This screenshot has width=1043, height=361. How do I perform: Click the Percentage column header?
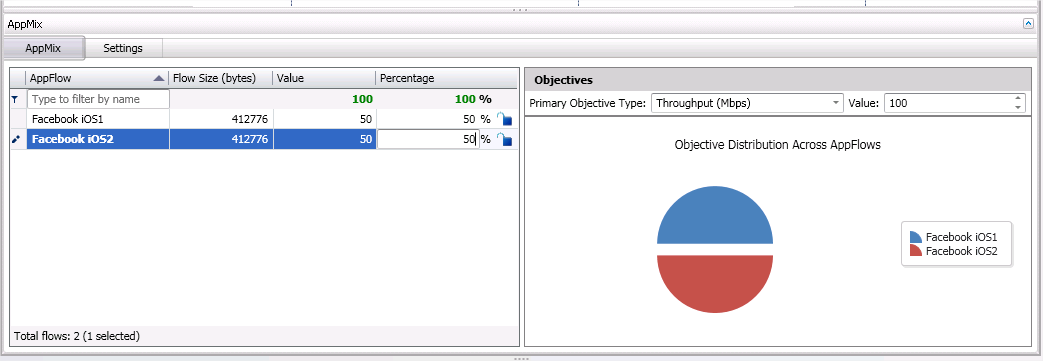(x=446, y=78)
